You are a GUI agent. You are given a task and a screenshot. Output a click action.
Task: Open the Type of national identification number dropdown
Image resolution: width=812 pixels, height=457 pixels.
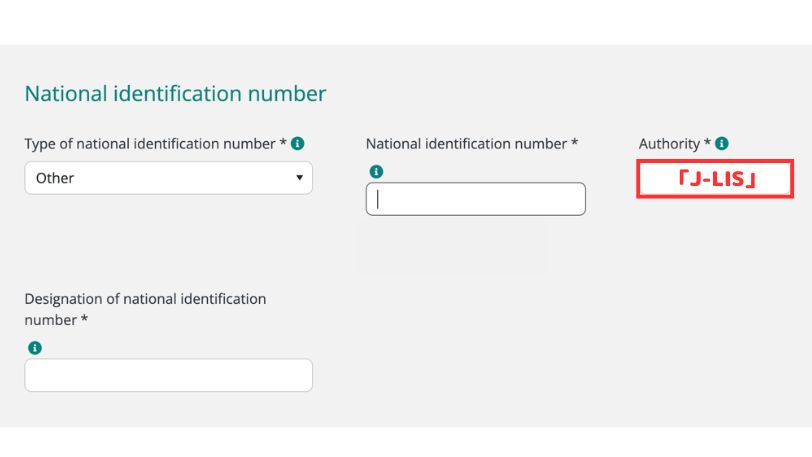click(x=168, y=178)
